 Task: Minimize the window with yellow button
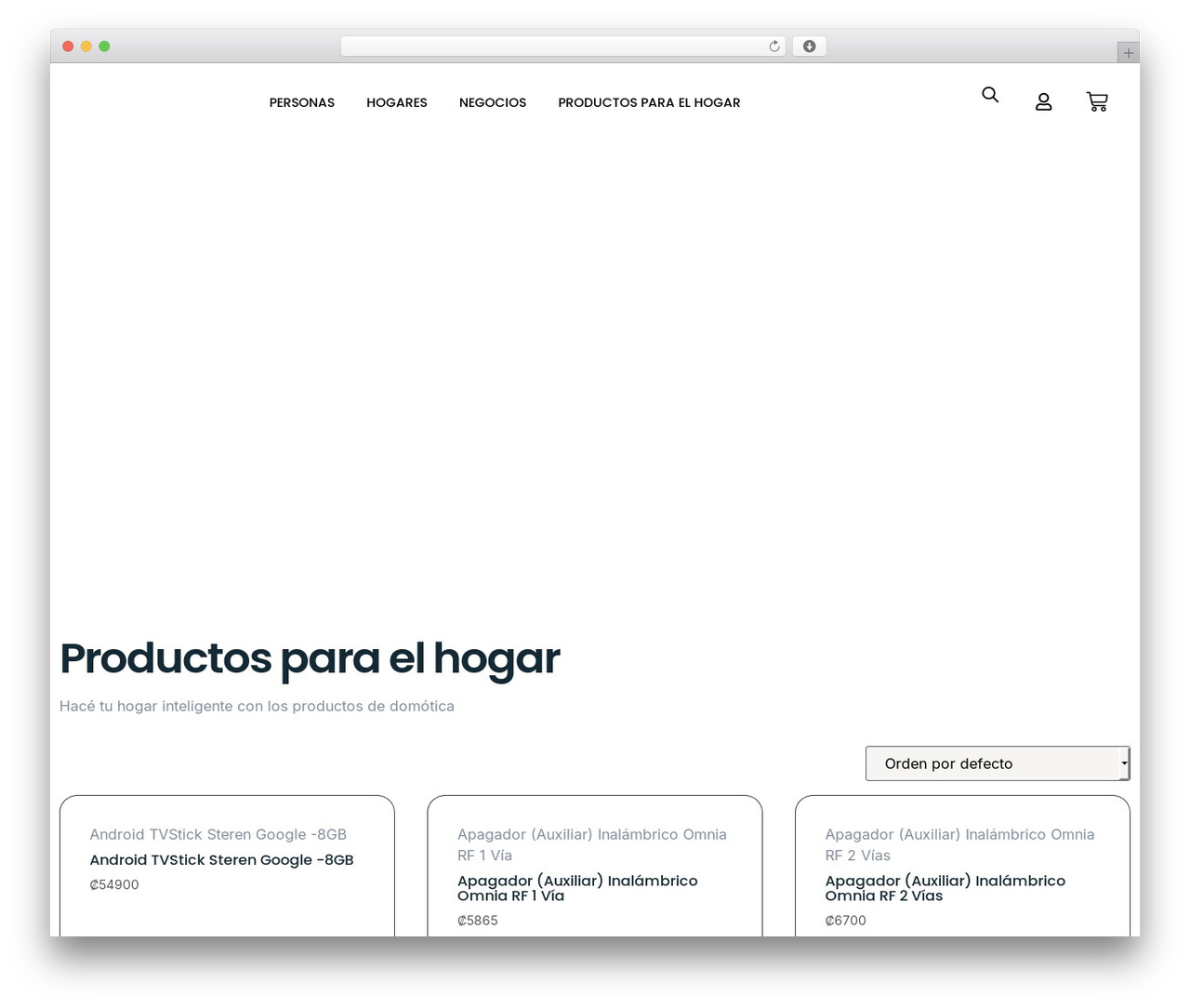click(86, 46)
